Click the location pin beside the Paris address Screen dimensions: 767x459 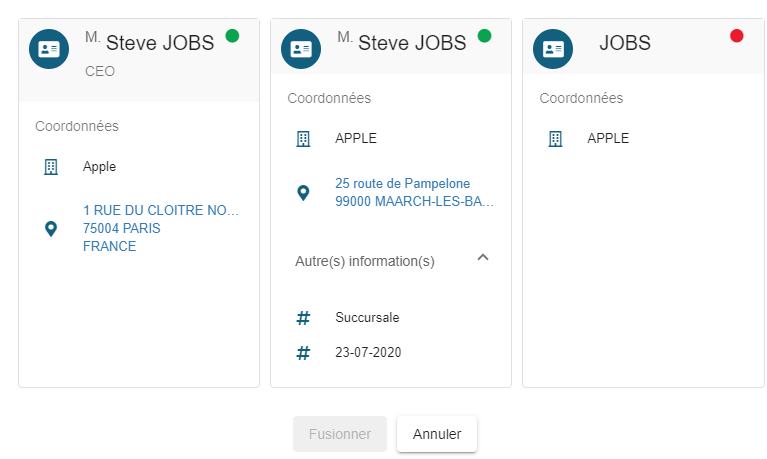click(x=51, y=229)
